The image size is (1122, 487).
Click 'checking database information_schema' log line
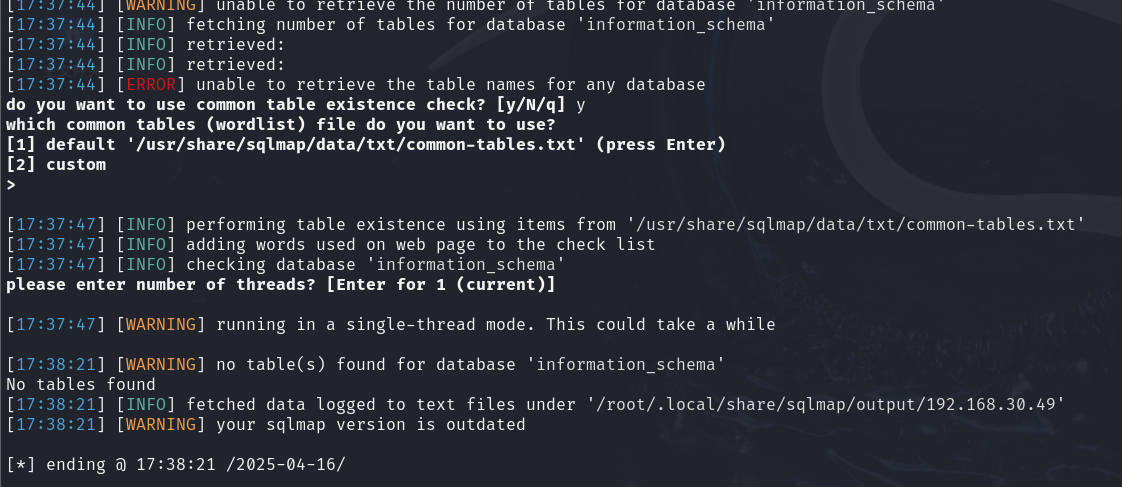click(x=286, y=265)
